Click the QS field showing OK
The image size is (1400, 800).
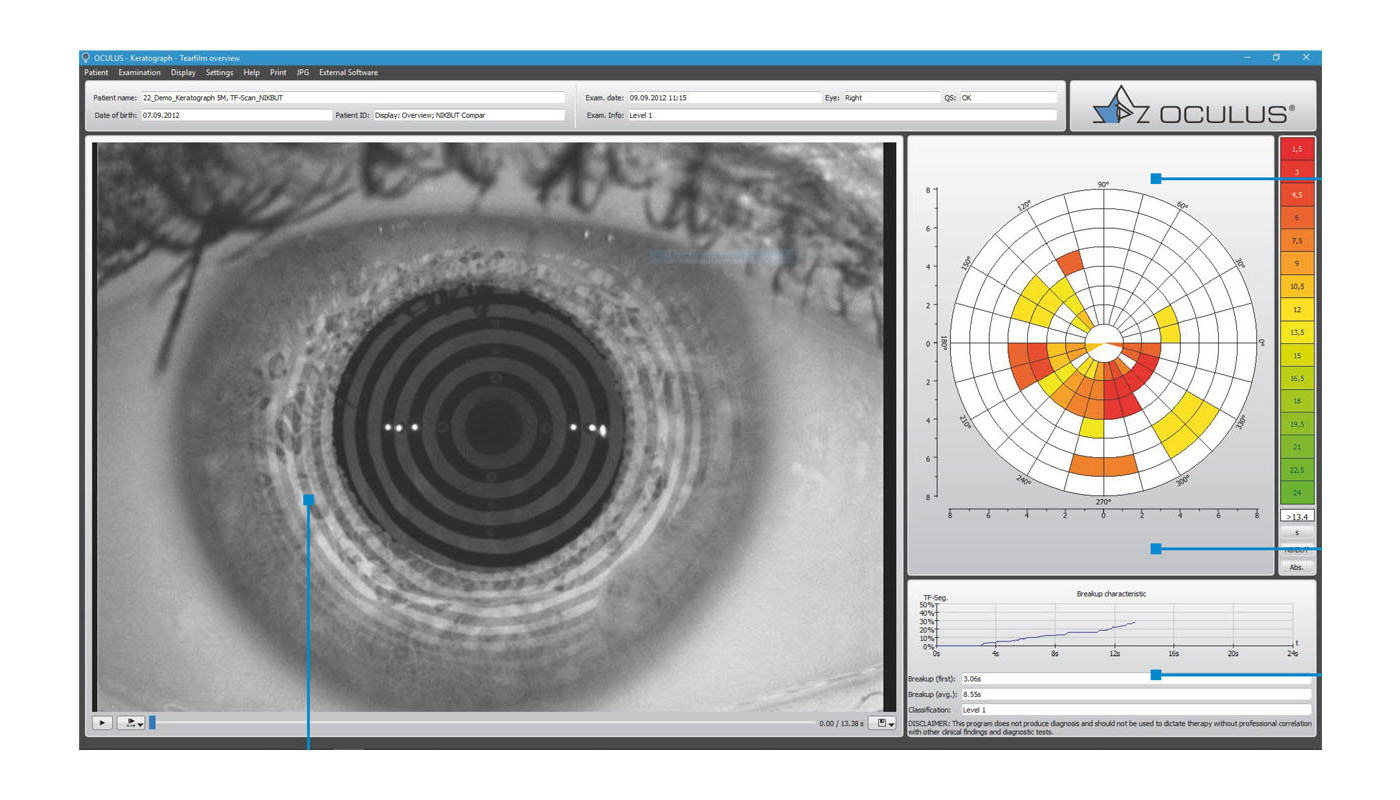(1008, 98)
